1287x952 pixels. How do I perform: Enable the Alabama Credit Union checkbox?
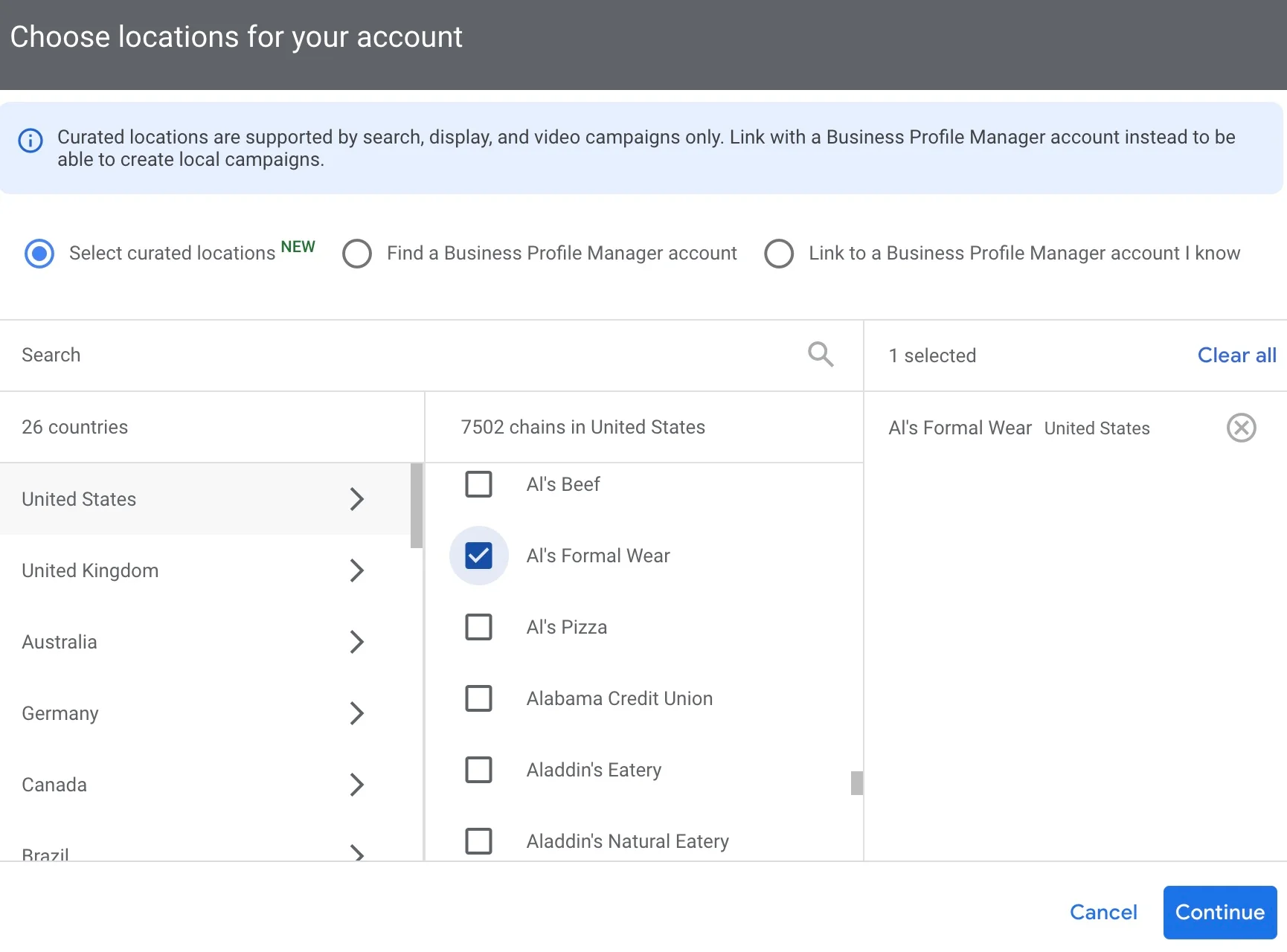478,698
